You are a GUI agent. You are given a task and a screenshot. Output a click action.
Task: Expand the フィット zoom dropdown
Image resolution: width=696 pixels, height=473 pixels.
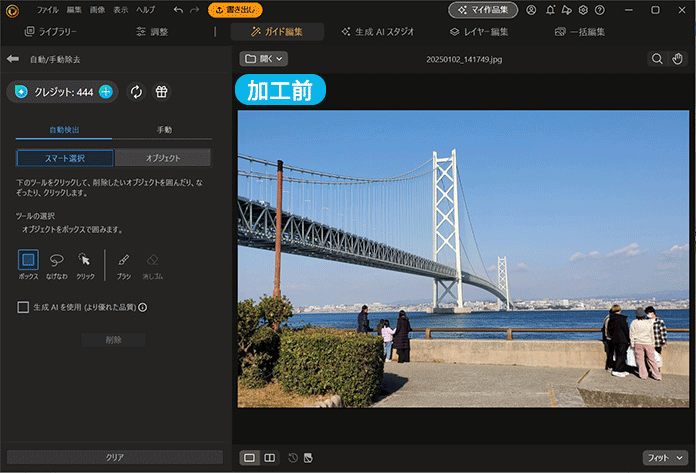click(665, 457)
